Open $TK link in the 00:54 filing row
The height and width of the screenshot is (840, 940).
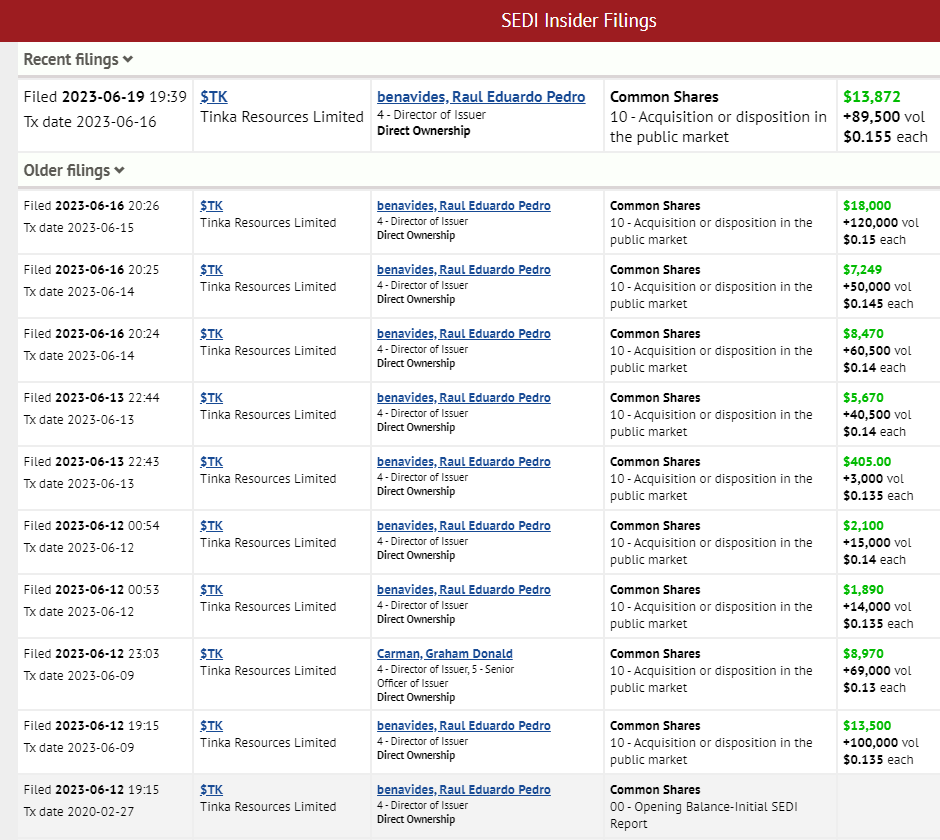[x=212, y=526]
